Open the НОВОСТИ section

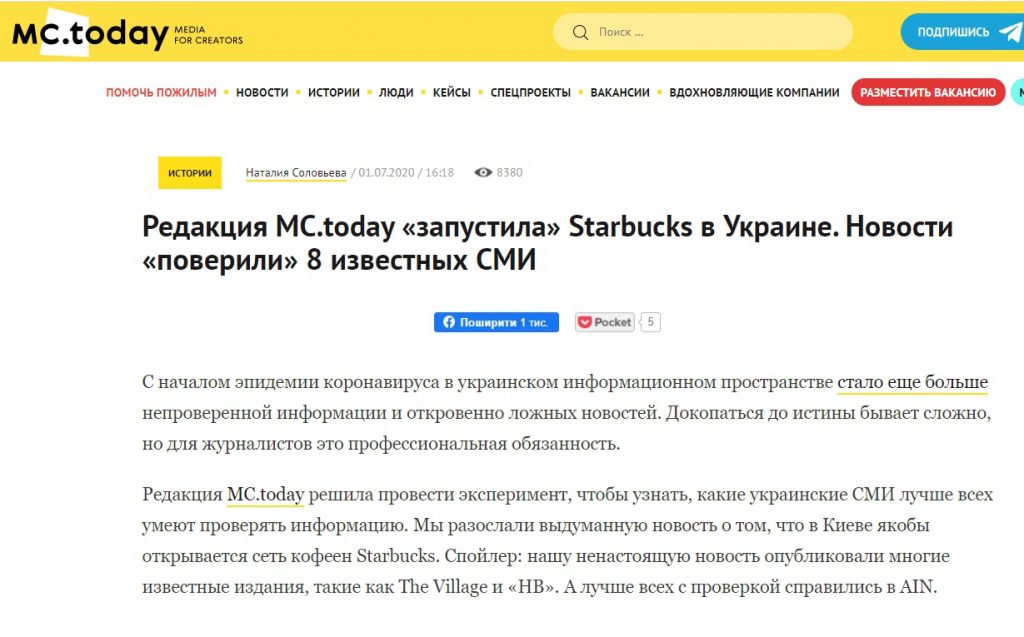click(262, 93)
